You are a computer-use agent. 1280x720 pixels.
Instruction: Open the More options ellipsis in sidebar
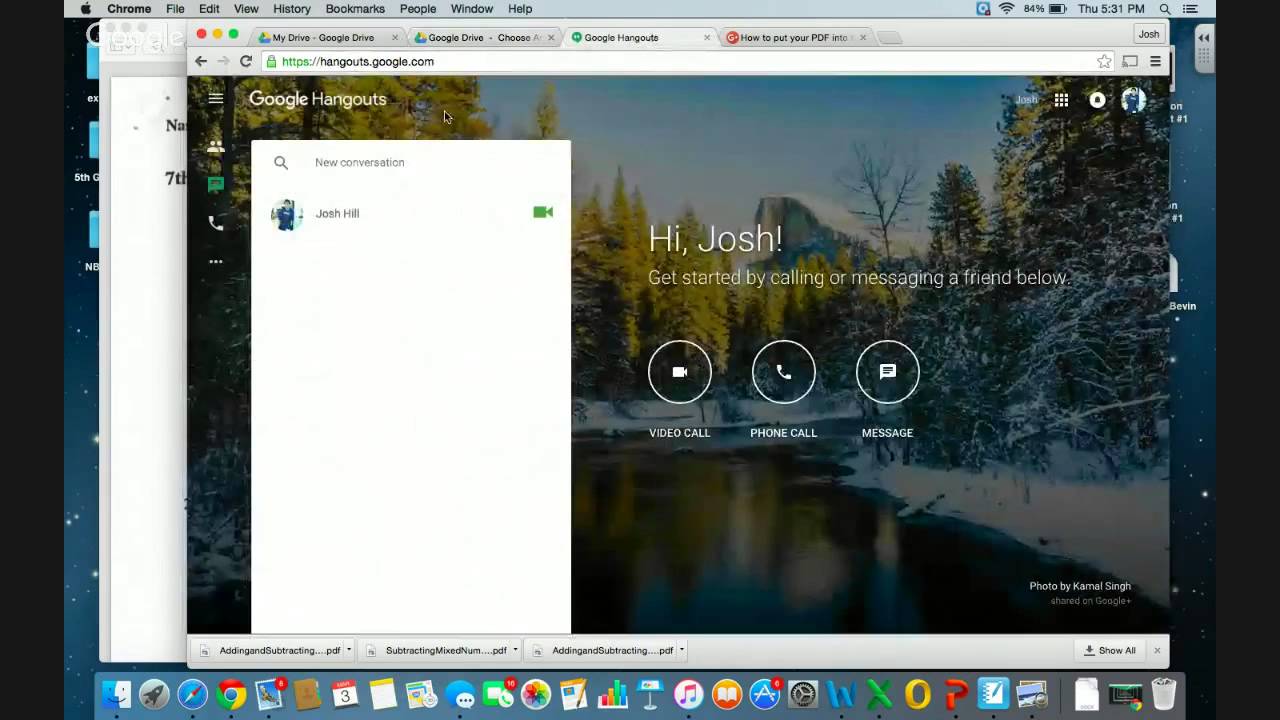pyautogui.click(x=215, y=262)
